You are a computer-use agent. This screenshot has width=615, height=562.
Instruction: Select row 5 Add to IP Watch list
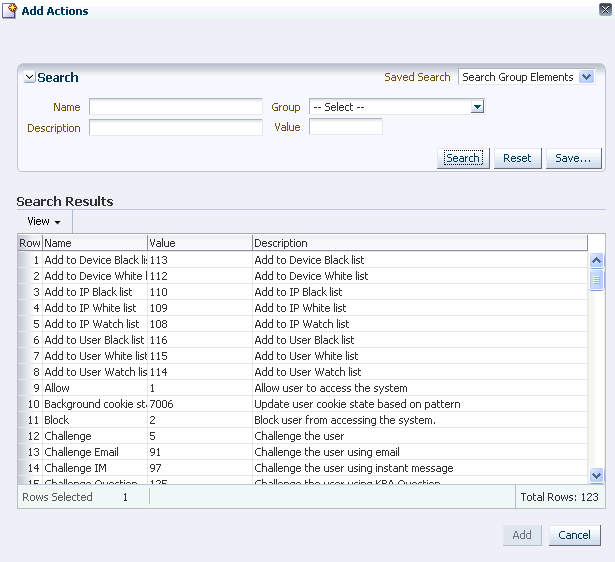[302, 324]
